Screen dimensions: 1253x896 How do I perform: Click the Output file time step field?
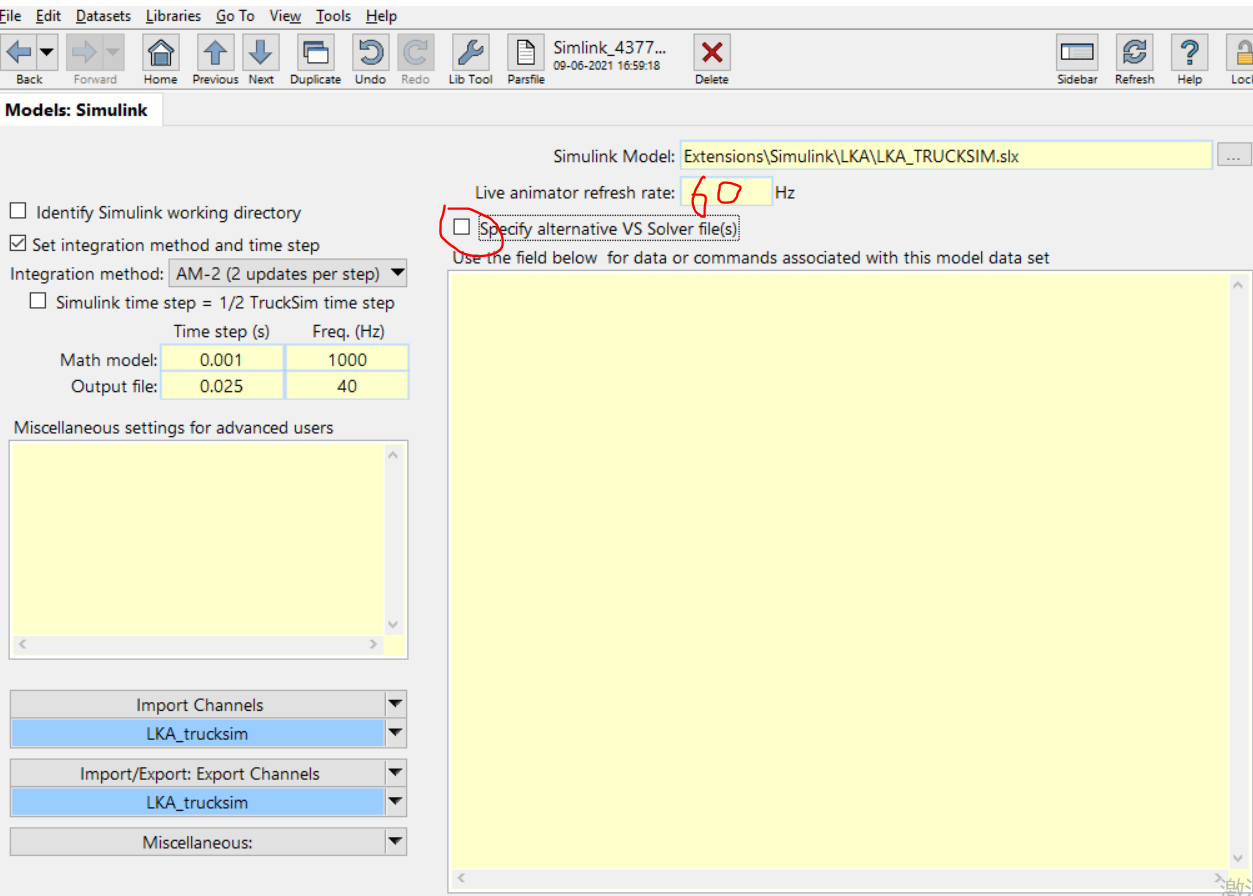click(223, 386)
